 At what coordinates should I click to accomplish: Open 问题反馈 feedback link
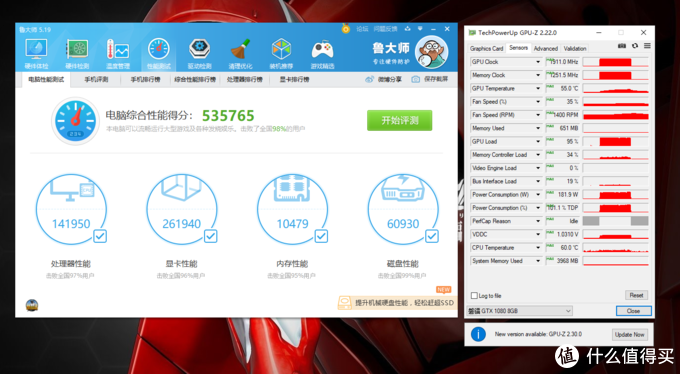[385, 29]
